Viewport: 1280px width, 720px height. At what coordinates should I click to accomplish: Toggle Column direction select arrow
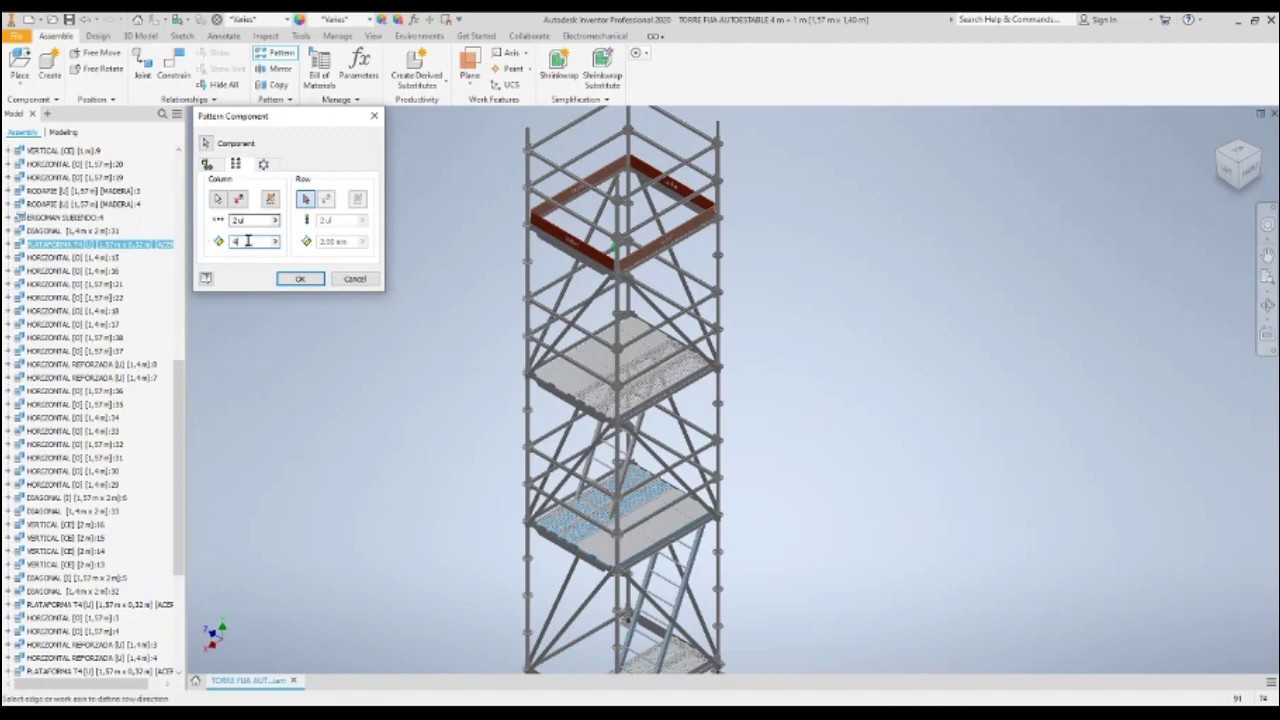pos(218,199)
